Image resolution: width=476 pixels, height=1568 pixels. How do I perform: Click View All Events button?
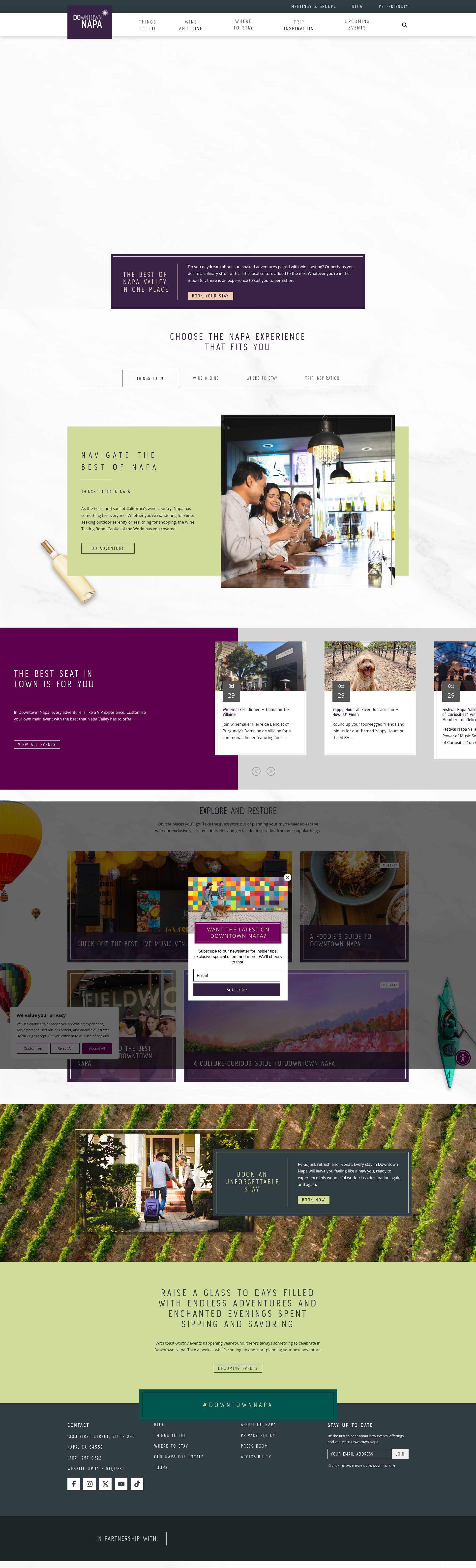coord(37,744)
